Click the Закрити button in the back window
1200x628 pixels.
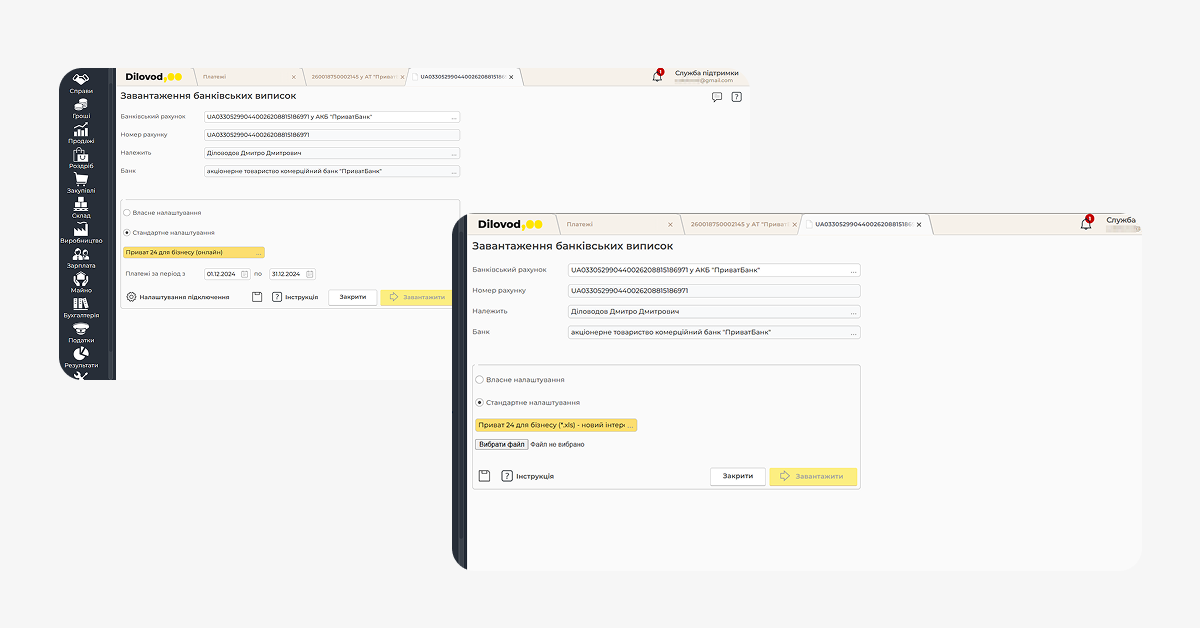(x=353, y=297)
